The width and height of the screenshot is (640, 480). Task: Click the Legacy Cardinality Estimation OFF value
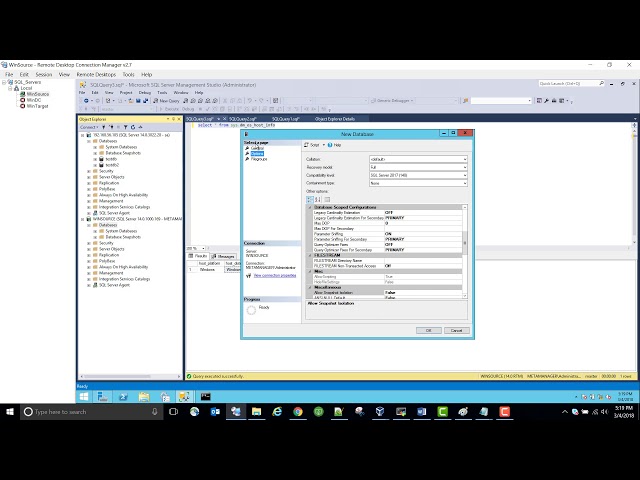click(x=423, y=213)
